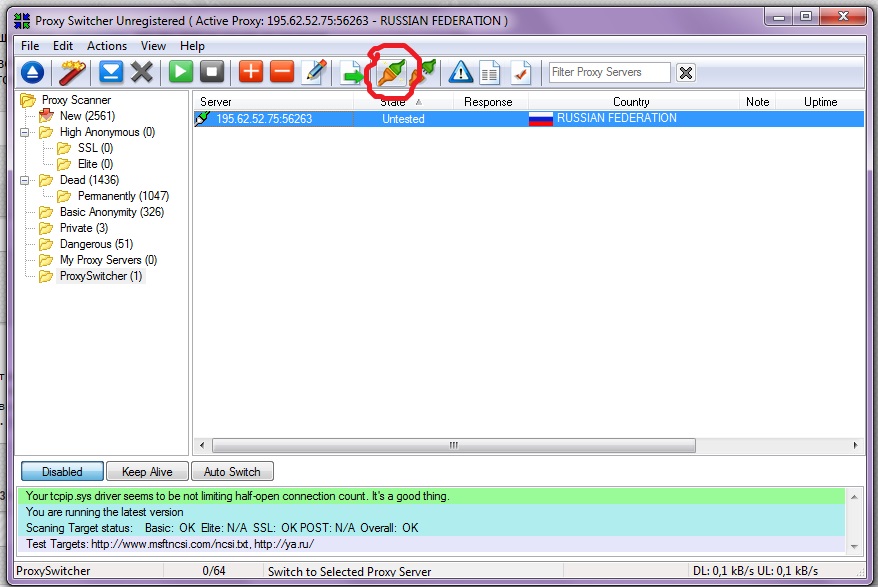This screenshot has width=878, height=587.
Task: Click the log panel scroll-down arrow
Action: 854,546
